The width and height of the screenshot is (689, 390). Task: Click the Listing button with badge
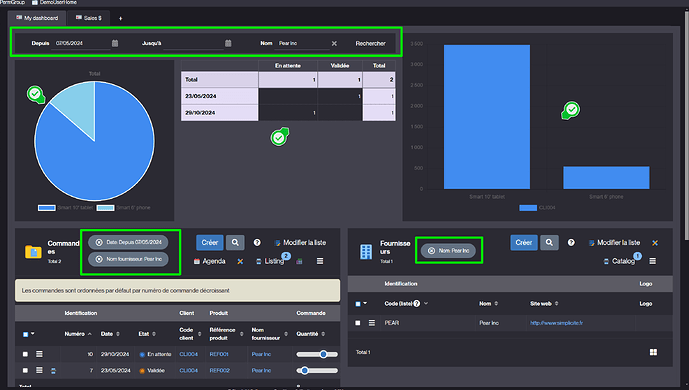270,261
